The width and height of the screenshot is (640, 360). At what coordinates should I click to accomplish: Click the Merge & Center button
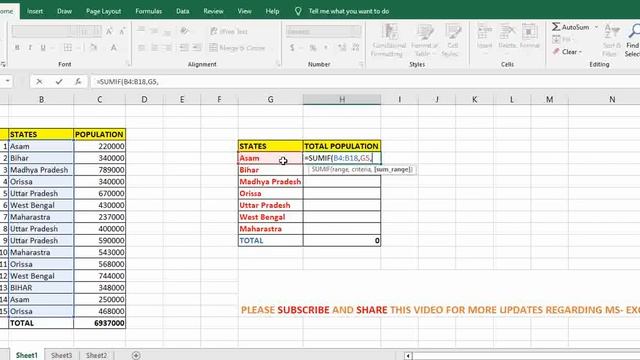pyautogui.click(x=237, y=48)
